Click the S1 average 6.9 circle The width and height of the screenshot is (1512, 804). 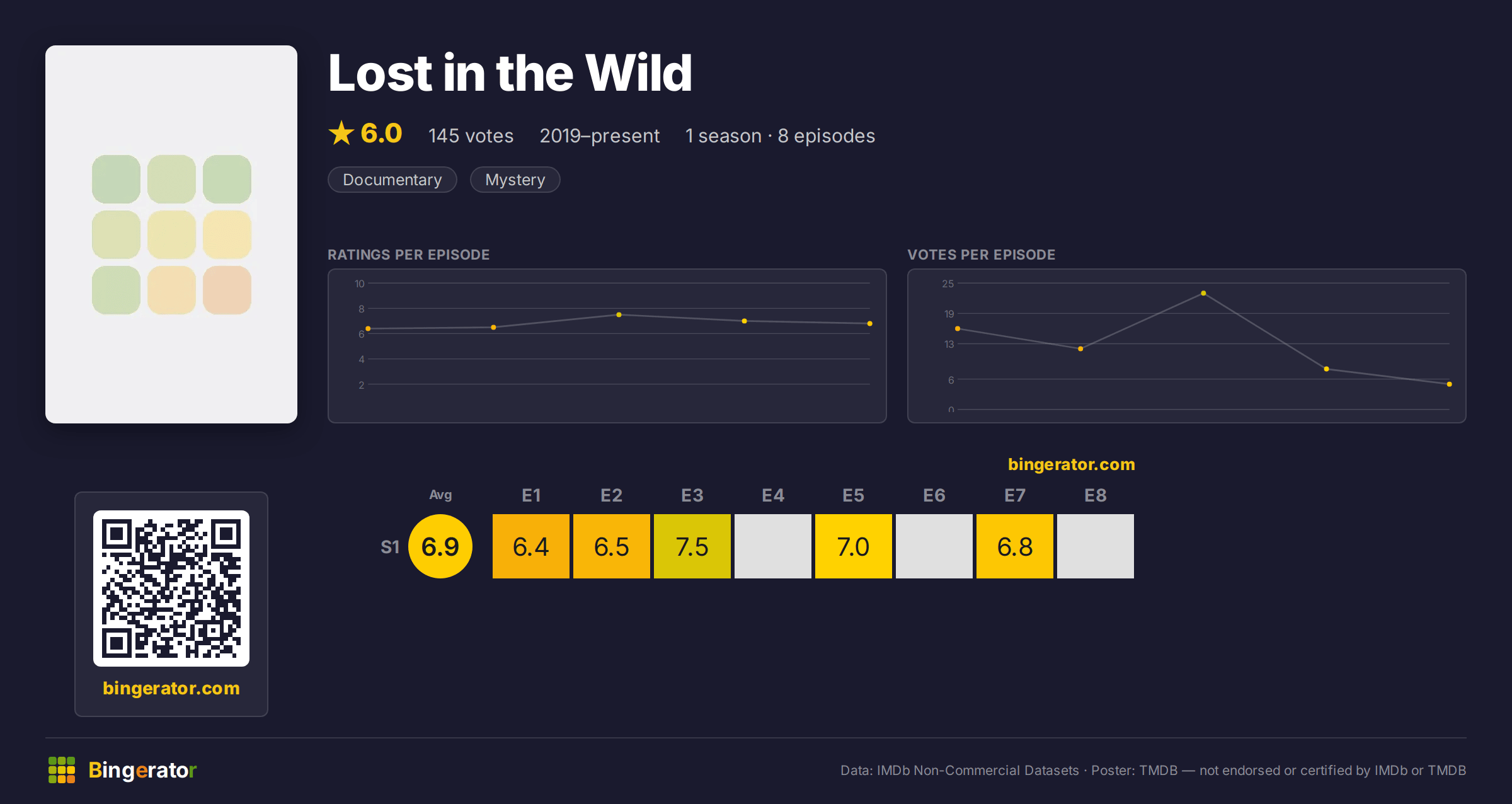coord(440,546)
